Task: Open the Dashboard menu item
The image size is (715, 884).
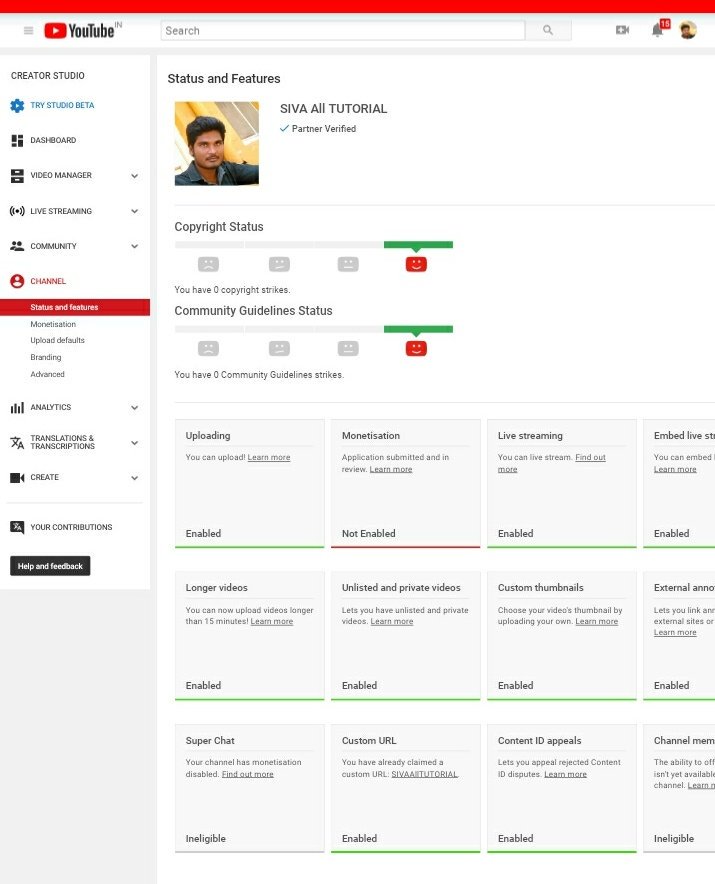Action: pyautogui.click(x=53, y=140)
